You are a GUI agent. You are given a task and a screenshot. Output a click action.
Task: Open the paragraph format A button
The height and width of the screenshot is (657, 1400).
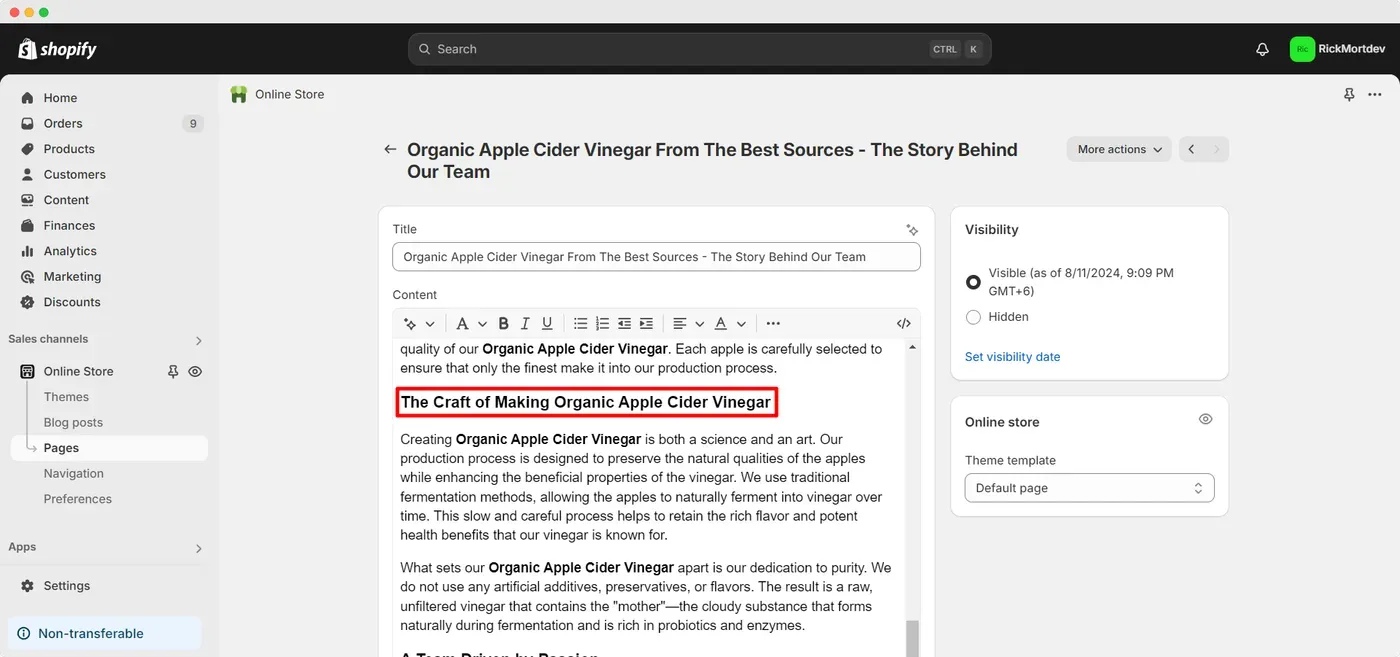pyautogui.click(x=462, y=324)
